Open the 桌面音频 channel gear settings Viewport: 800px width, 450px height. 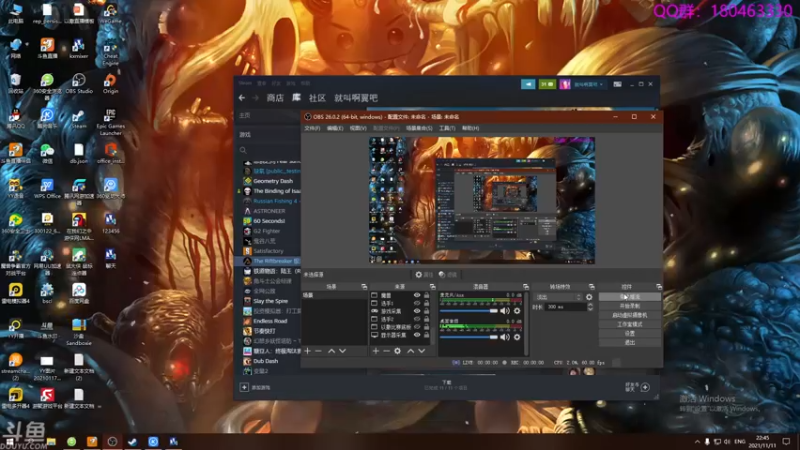(517, 337)
